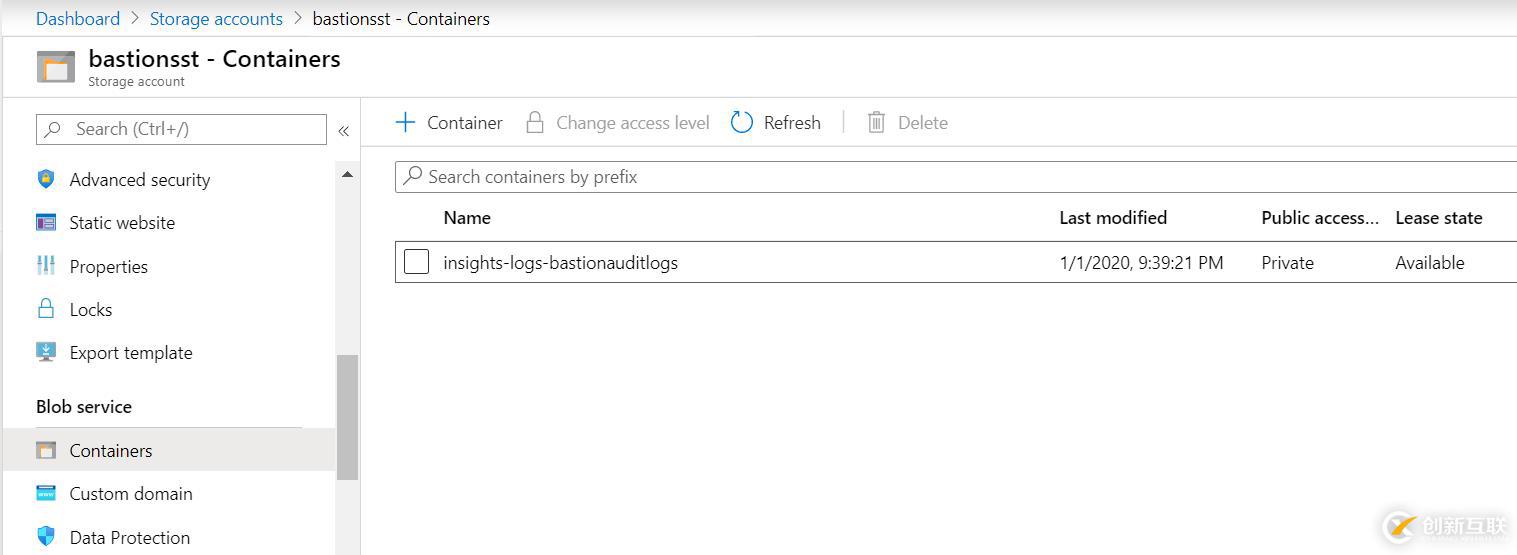This screenshot has width=1517, height=555.
Task: Click the sidebar scroll up arrow
Action: tap(347, 175)
